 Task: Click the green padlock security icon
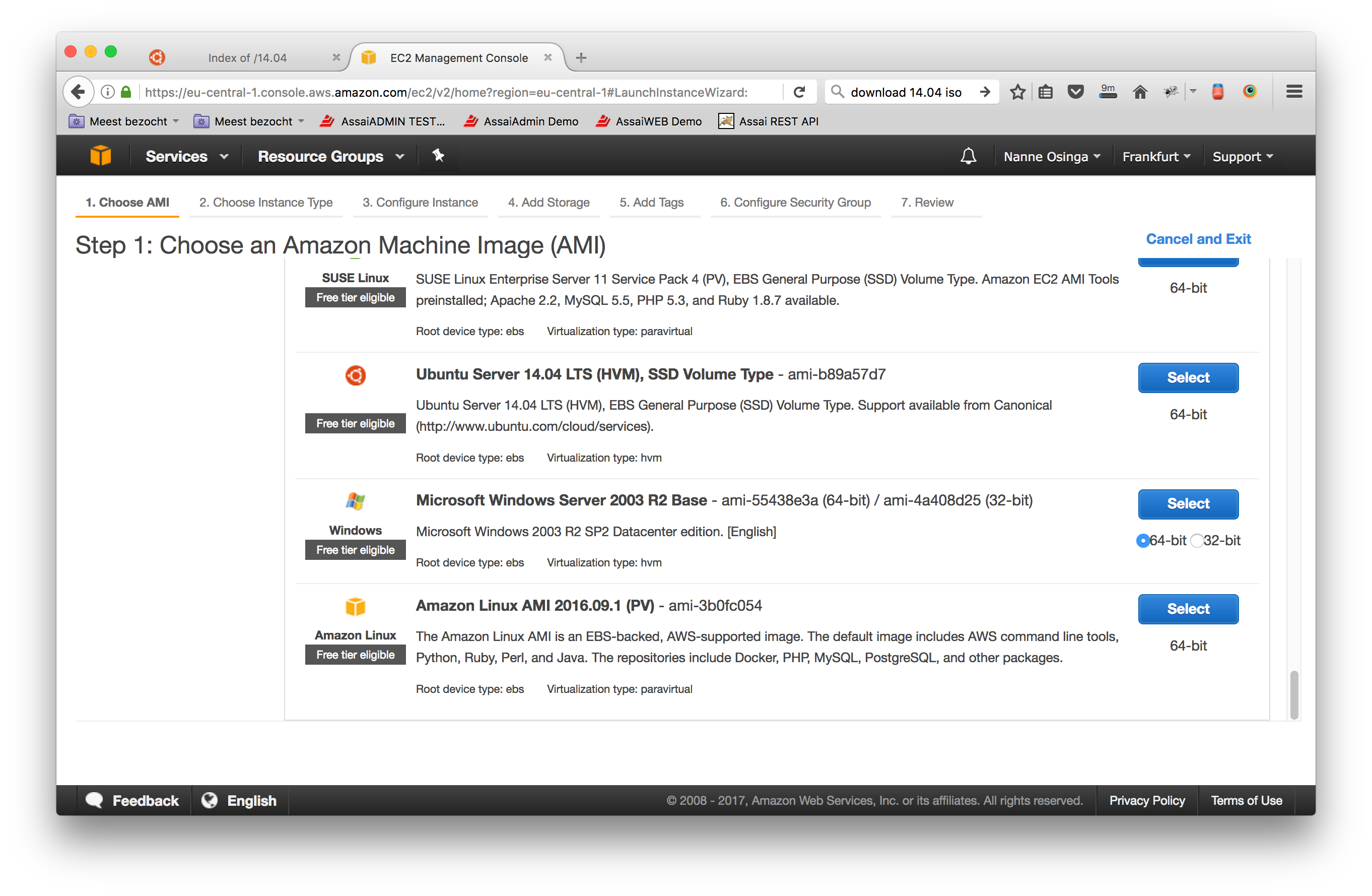[x=126, y=92]
